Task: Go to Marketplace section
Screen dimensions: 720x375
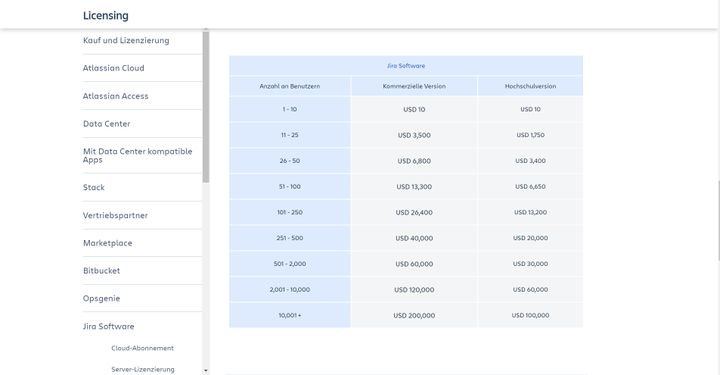Action: pyautogui.click(x=107, y=243)
